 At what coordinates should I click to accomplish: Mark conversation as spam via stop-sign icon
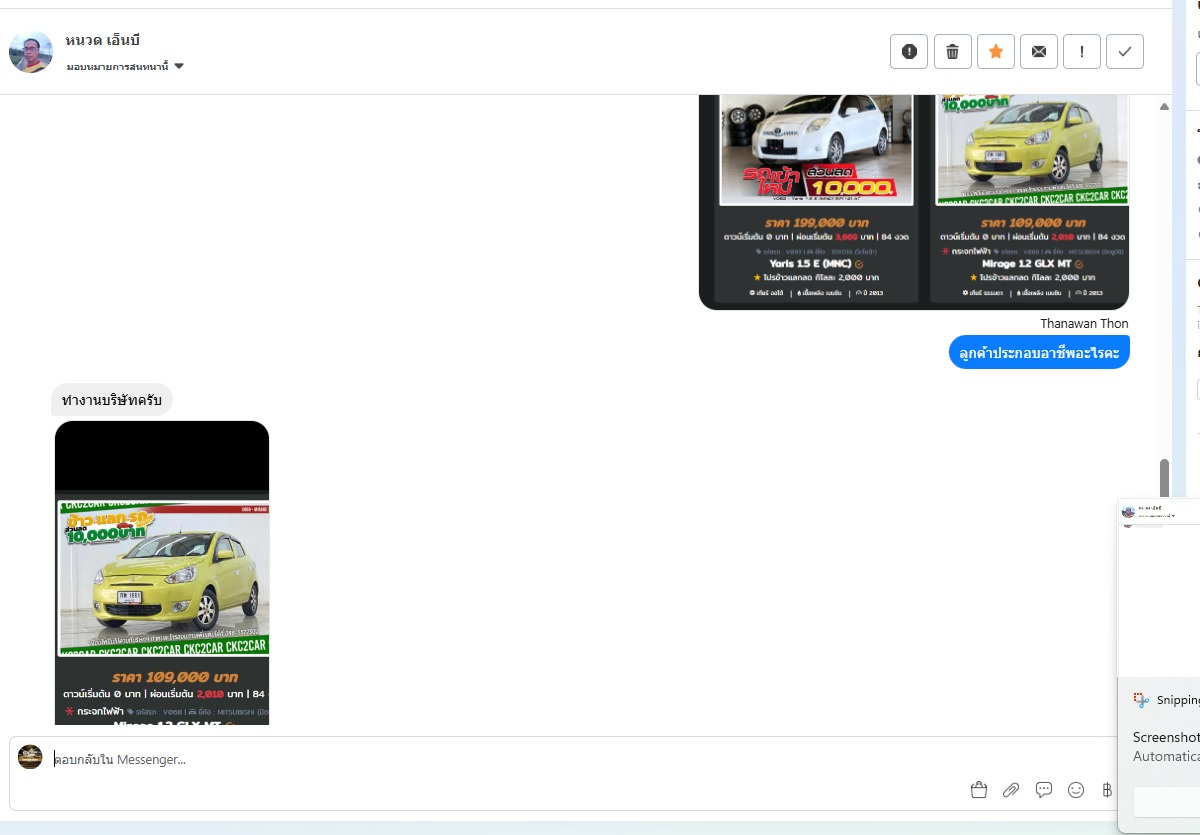(909, 52)
